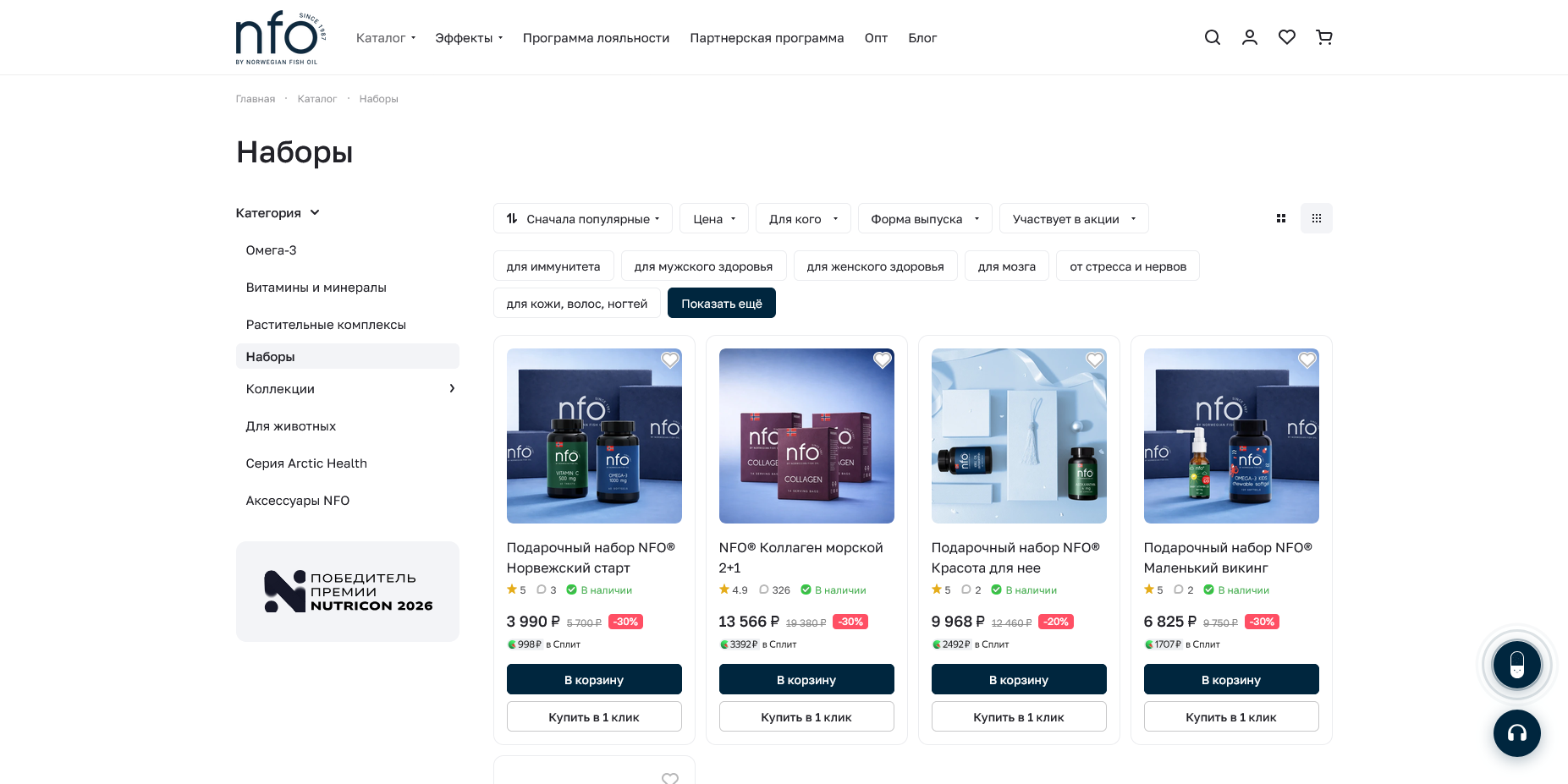Select Растительные комплексы category

click(x=326, y=325)
